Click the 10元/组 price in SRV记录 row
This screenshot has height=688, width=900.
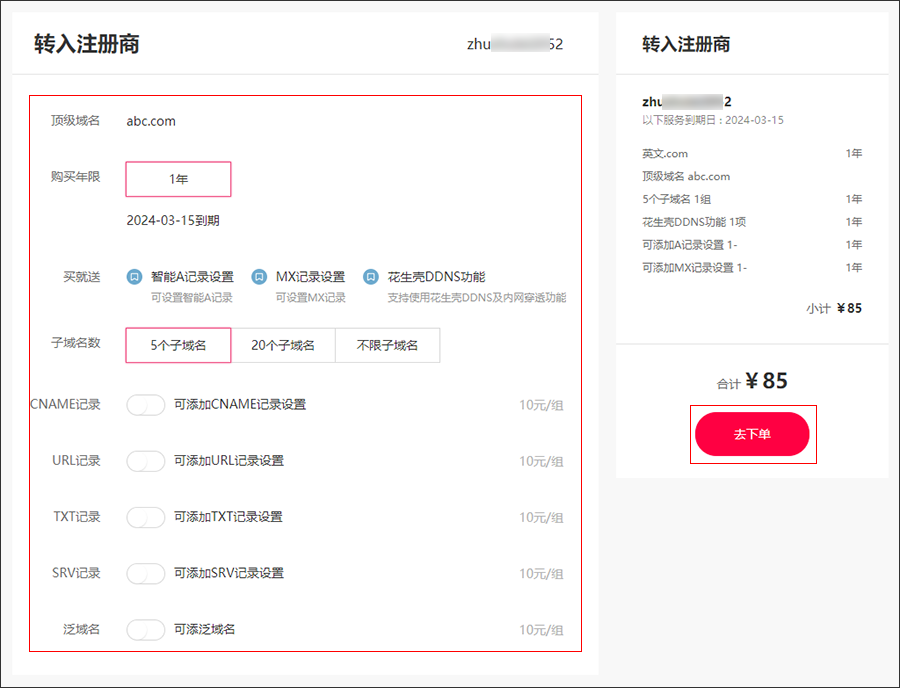541,574
